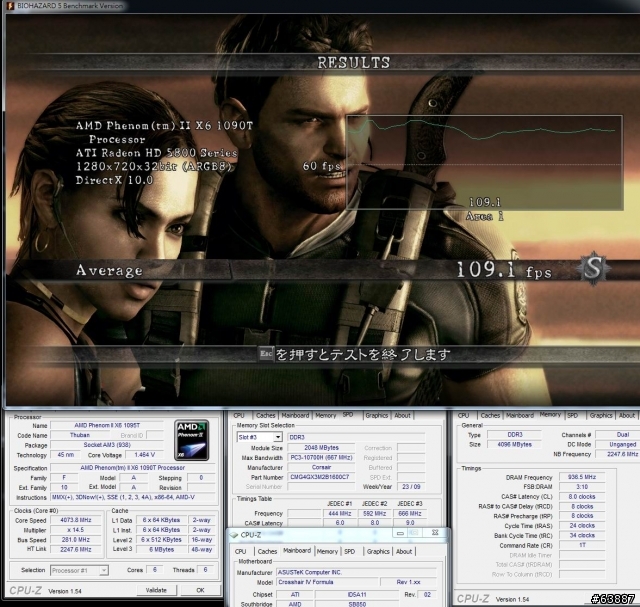Click the Code Name field Thuban

pos(80,435)
